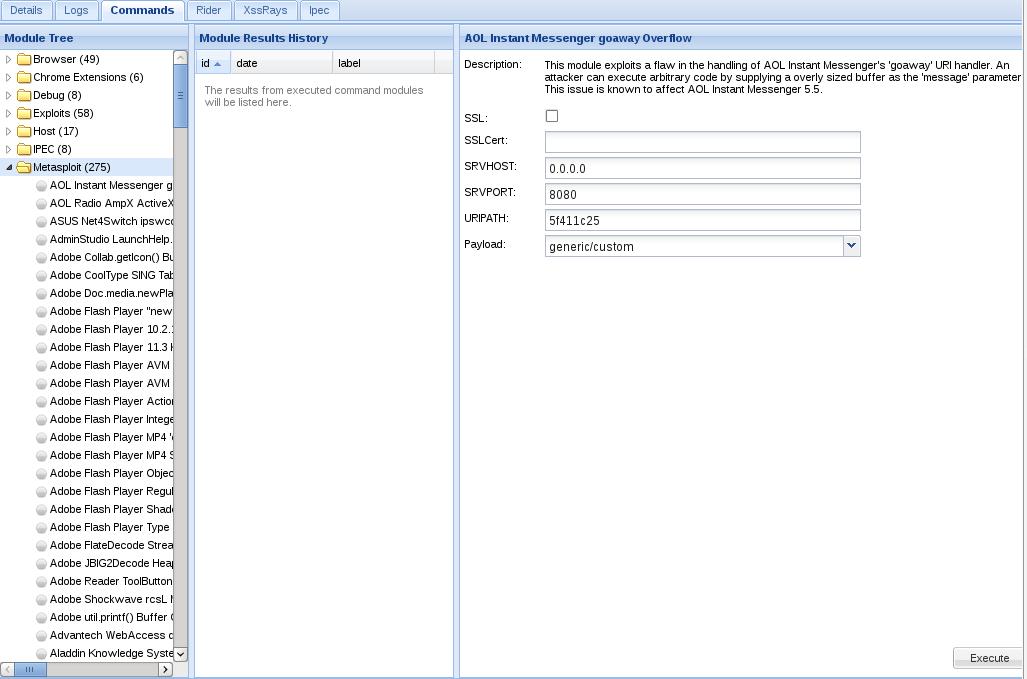This screenshot has width=1027, height=679.
Task: Sort results by the date column header
Action: tap(281, 64)
